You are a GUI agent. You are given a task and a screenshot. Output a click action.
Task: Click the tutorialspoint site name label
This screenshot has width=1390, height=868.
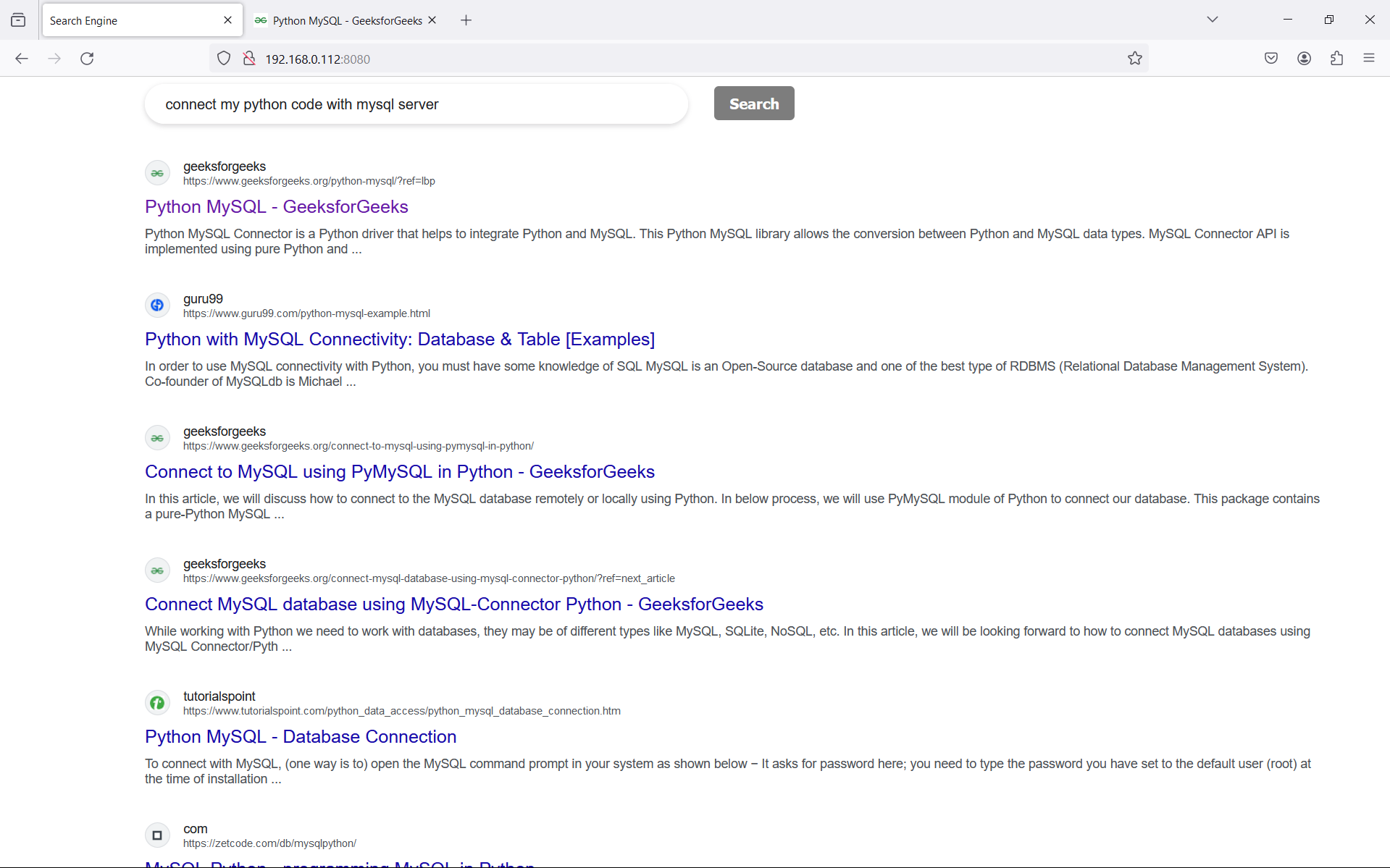(x=219, y=696)
